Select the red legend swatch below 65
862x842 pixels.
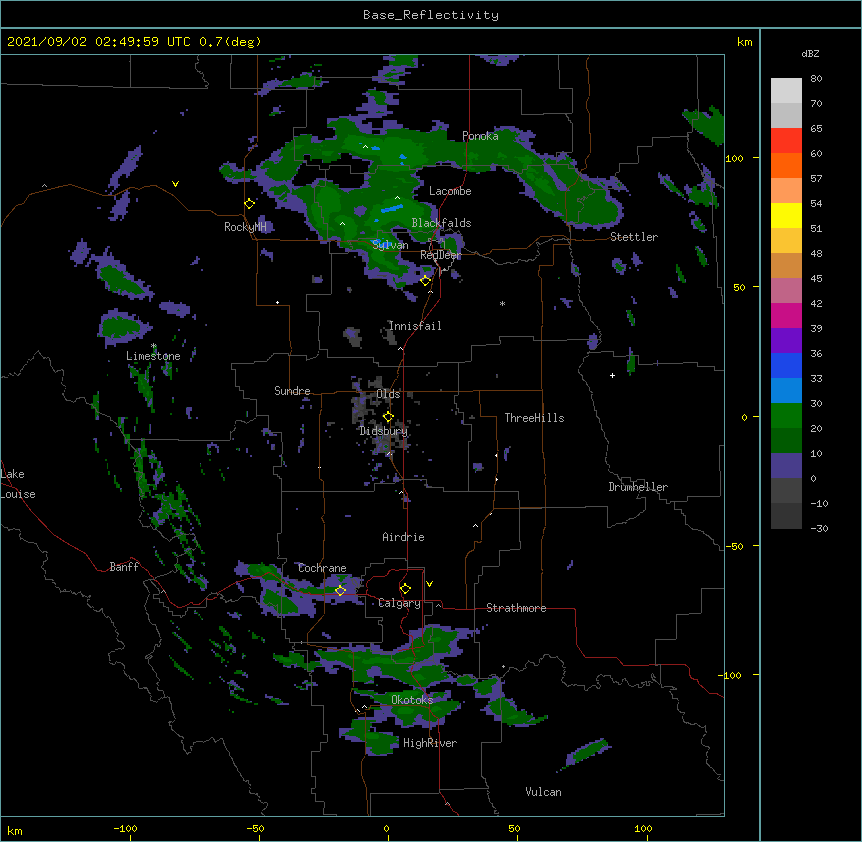coord(786,140)
